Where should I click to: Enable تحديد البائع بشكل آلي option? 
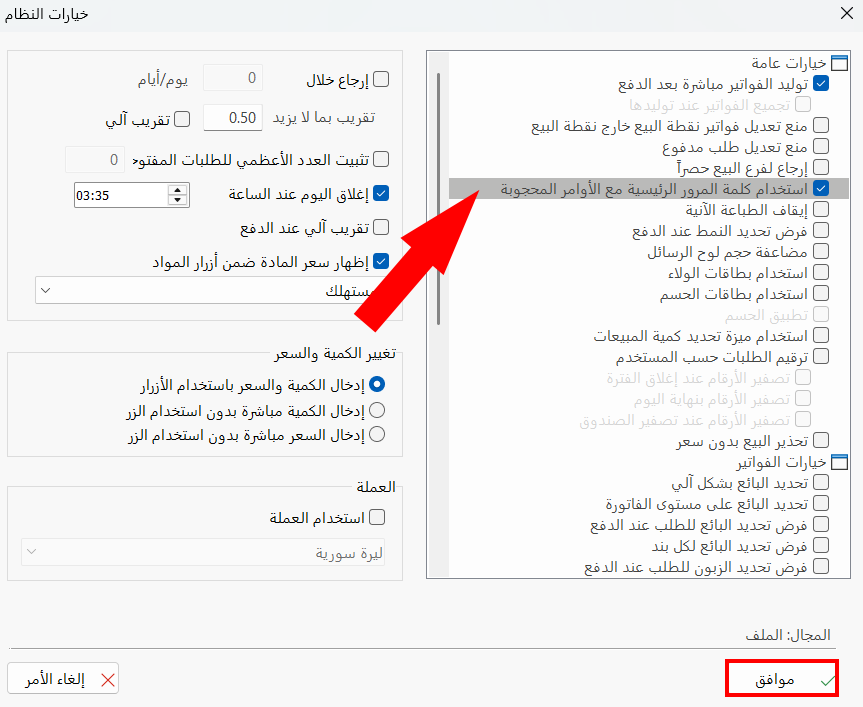click(x=821, y=482)
